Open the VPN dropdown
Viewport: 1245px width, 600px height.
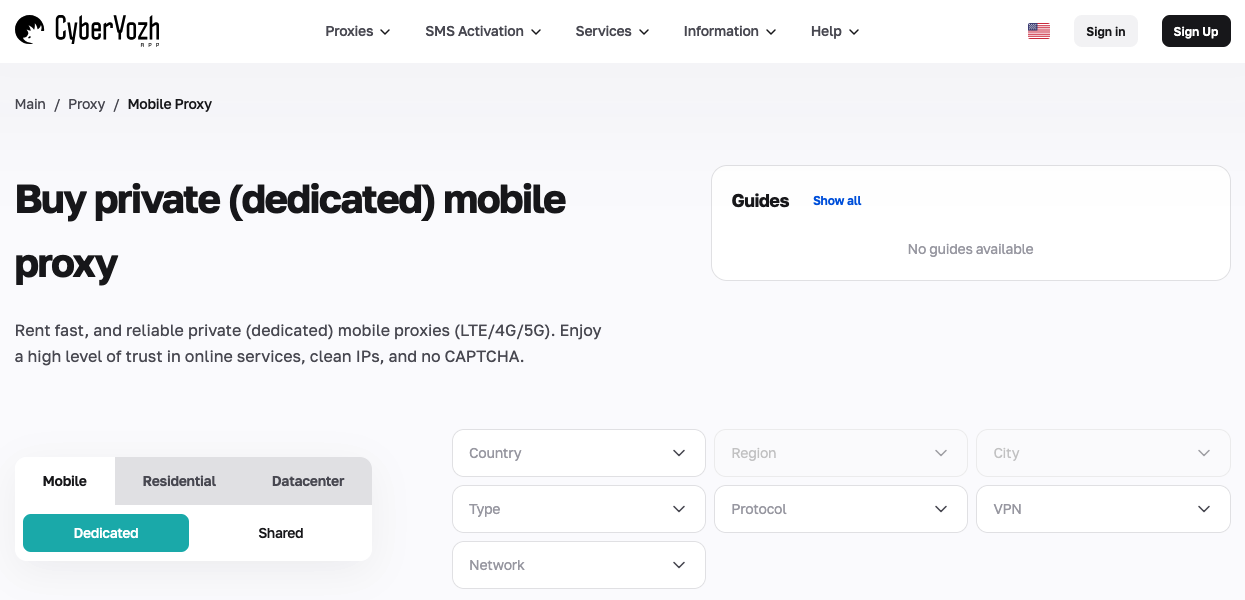pos(1103,509)
